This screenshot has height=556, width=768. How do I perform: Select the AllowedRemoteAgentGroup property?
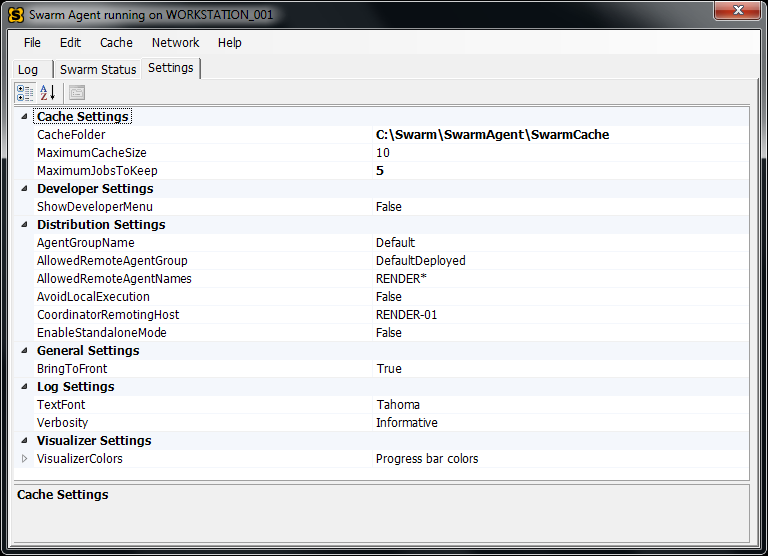tap(112, 261)
